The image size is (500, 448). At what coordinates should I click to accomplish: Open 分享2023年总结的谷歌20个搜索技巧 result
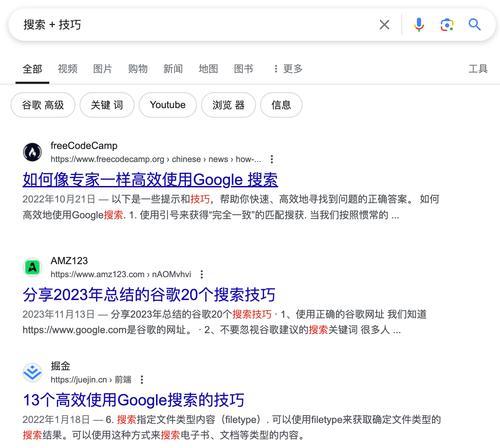(149, 295)
